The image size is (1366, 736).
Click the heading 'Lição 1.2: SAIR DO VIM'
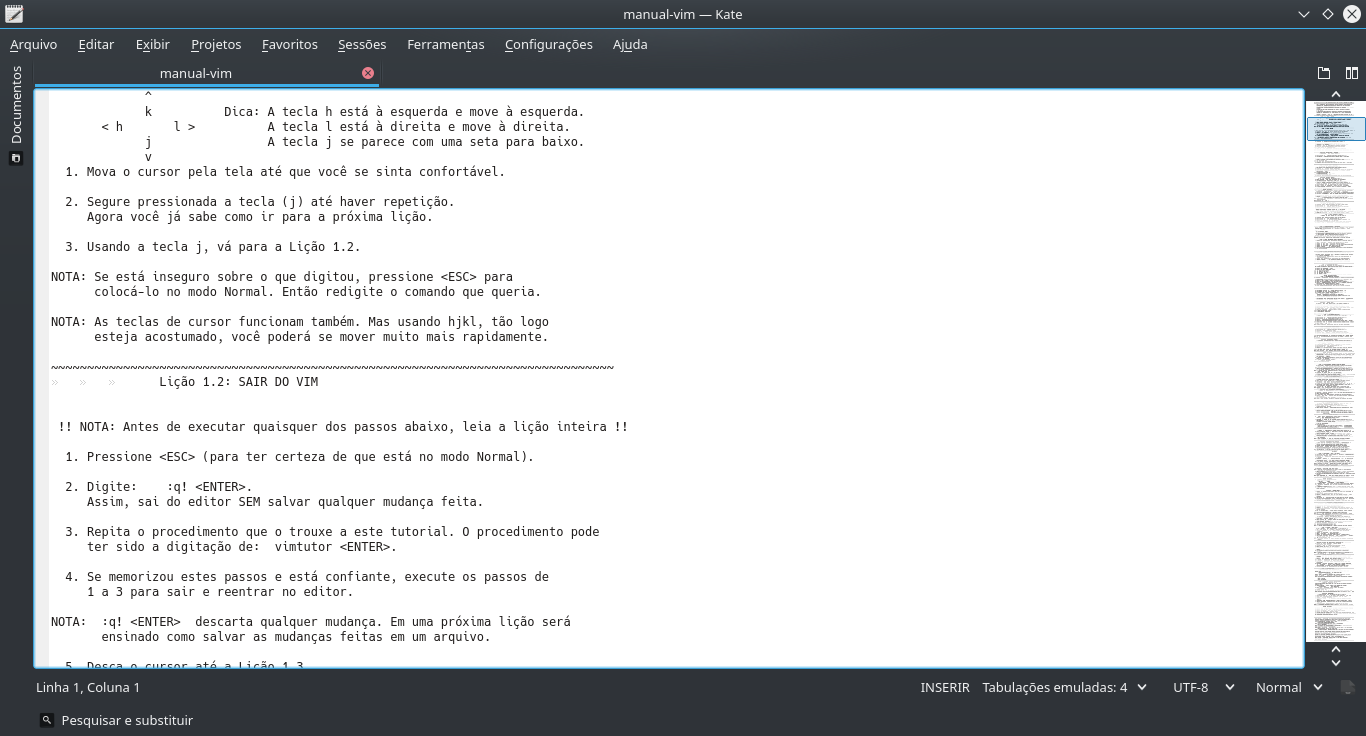tap(239, 382)
